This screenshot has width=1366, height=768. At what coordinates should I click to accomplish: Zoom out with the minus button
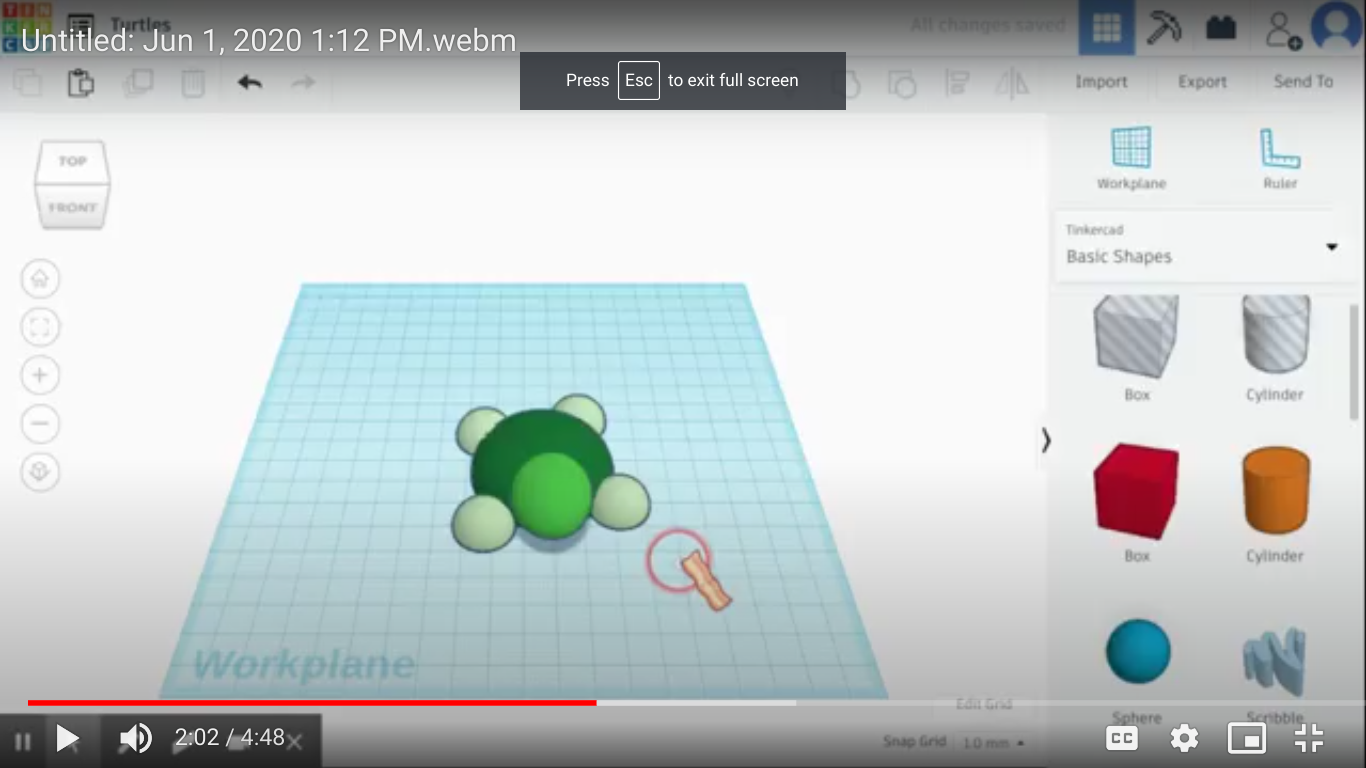(x=40, y=423)
